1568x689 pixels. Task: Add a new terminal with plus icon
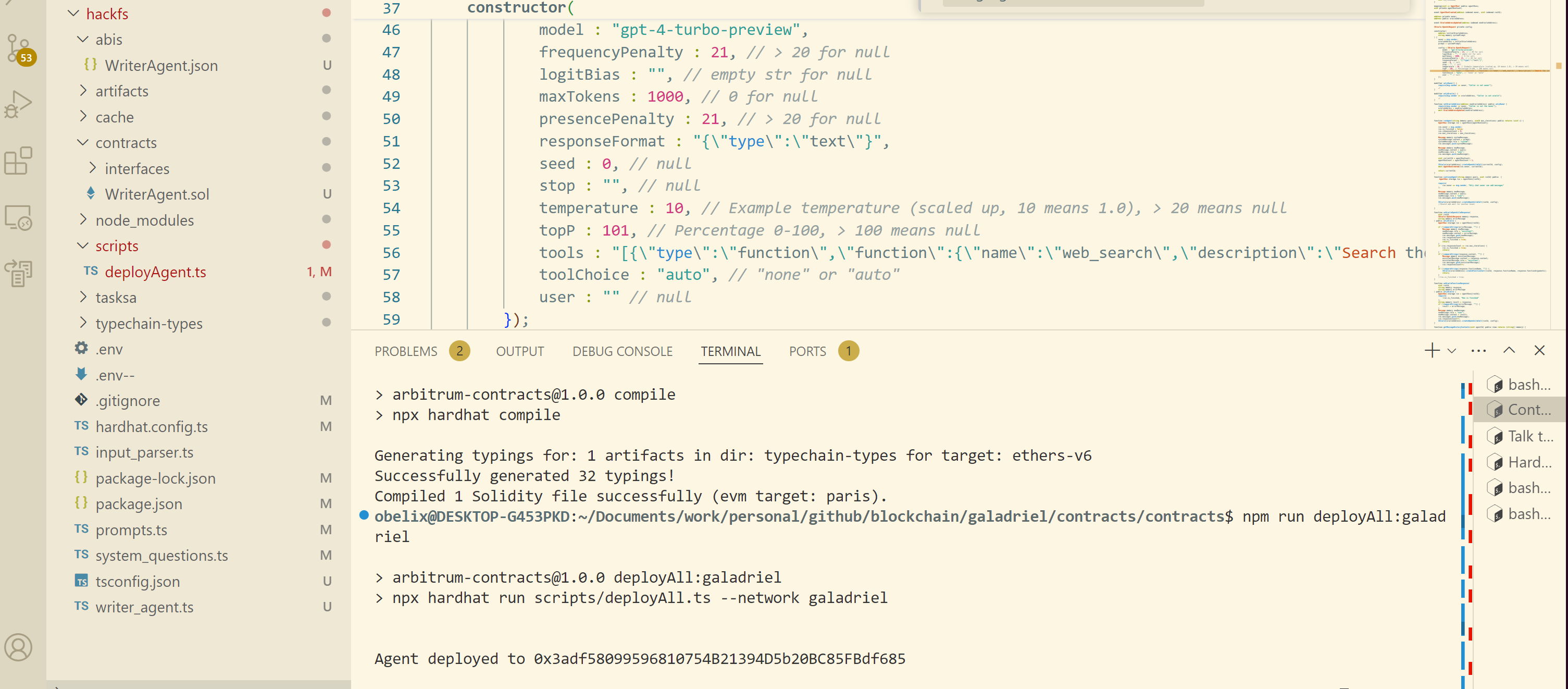click(1432, 350)
